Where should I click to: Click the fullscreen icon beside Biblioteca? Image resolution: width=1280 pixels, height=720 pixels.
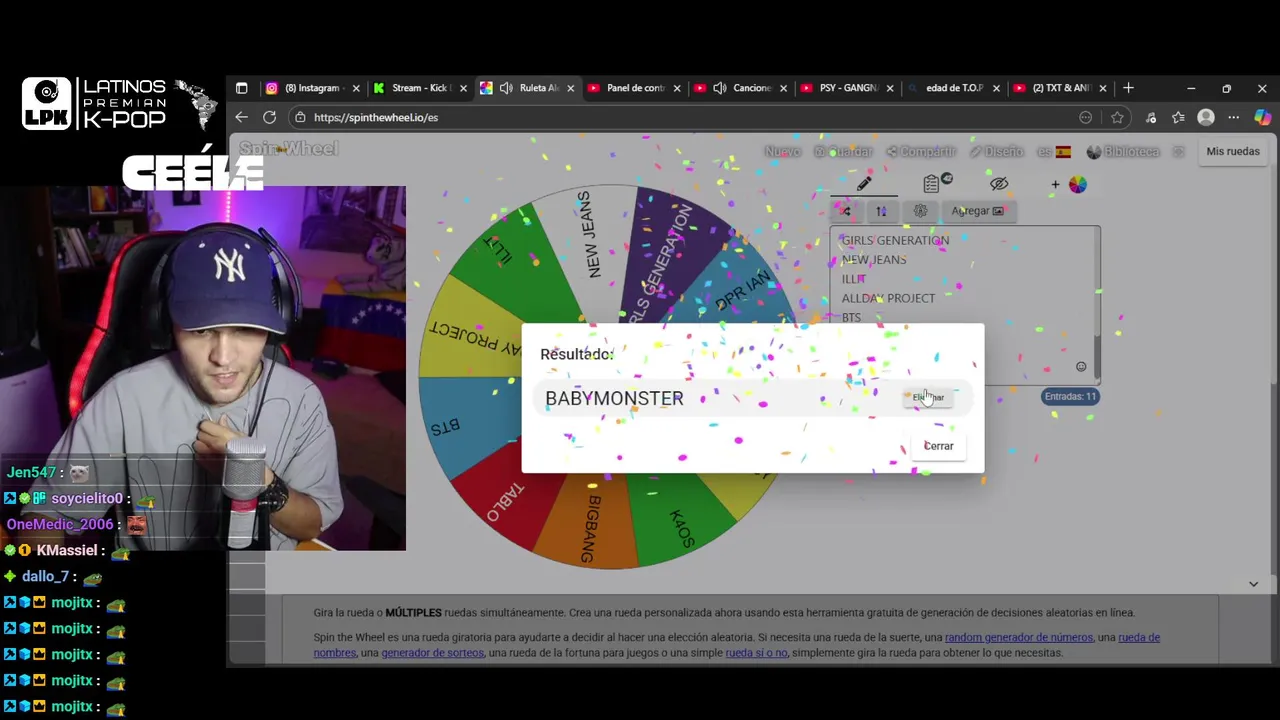[1178, 152]
